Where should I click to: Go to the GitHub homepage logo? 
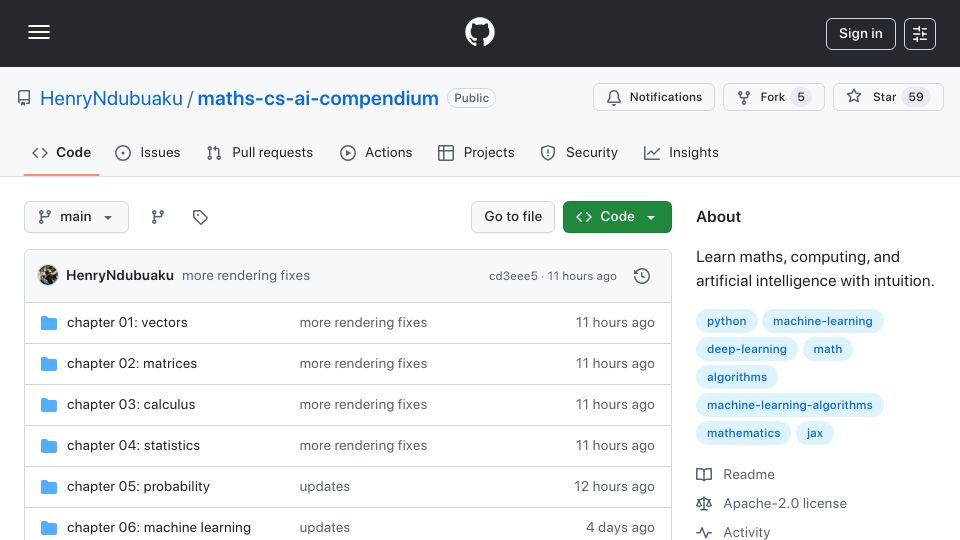(479, 32)
